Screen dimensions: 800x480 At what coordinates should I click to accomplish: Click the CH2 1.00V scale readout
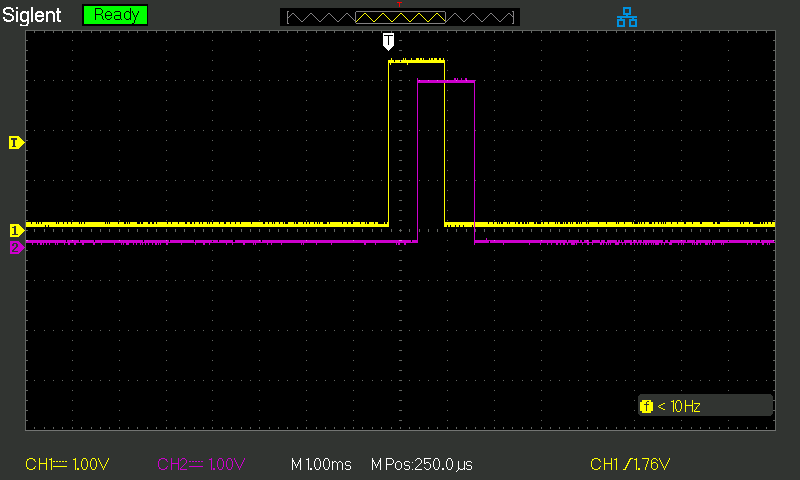click(x=201, y=464)
